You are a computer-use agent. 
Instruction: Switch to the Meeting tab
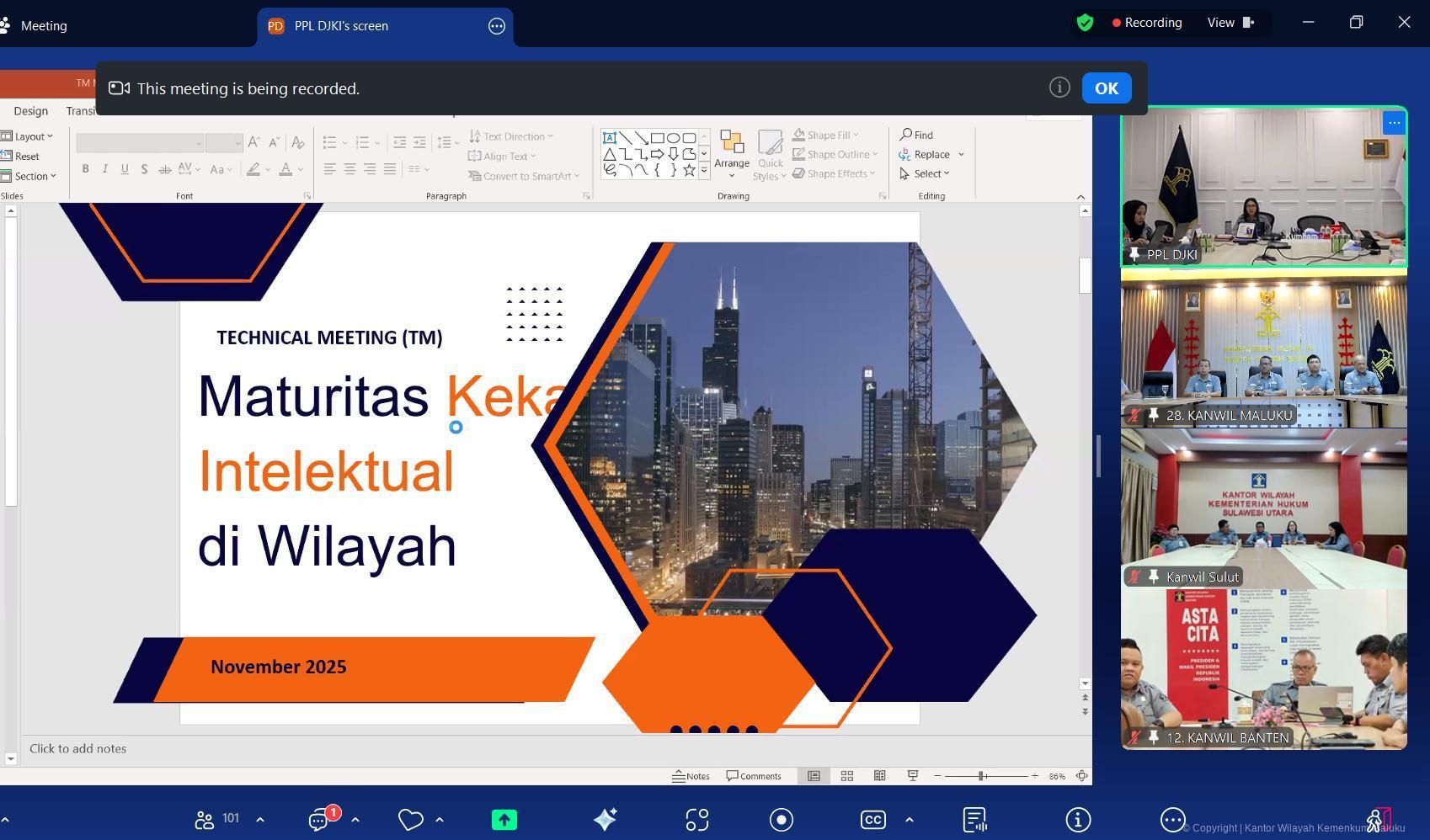[x=43, y=26]
